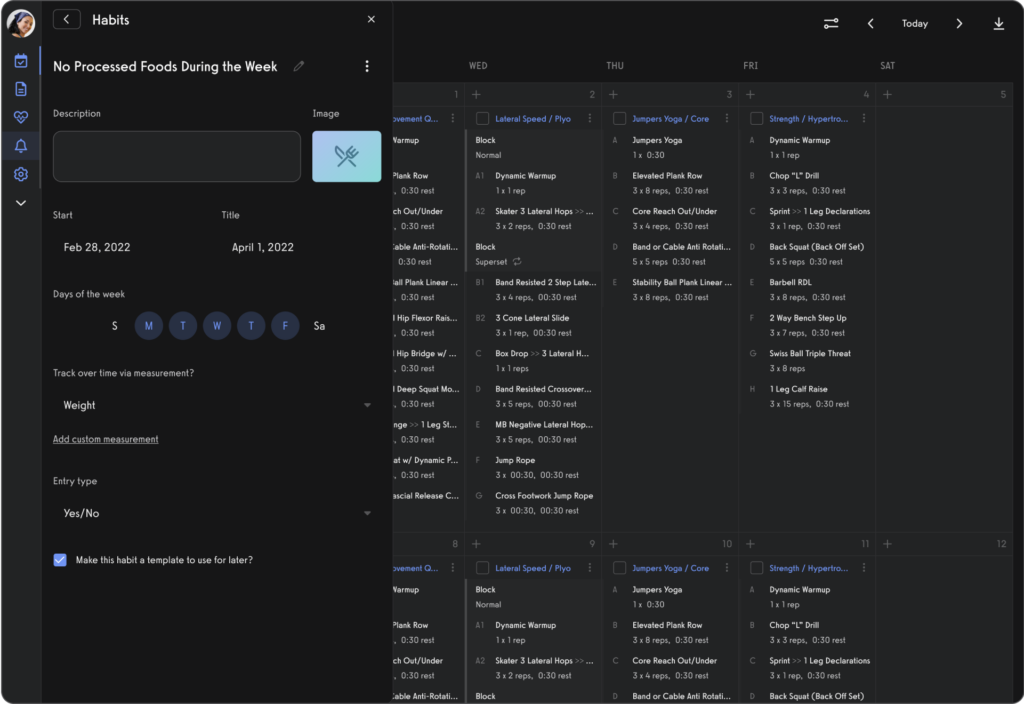Viewport: 1024px width, 704px height.
Task: Open the calendar icon in the sidebar
Action: click(x=22, y=60)
